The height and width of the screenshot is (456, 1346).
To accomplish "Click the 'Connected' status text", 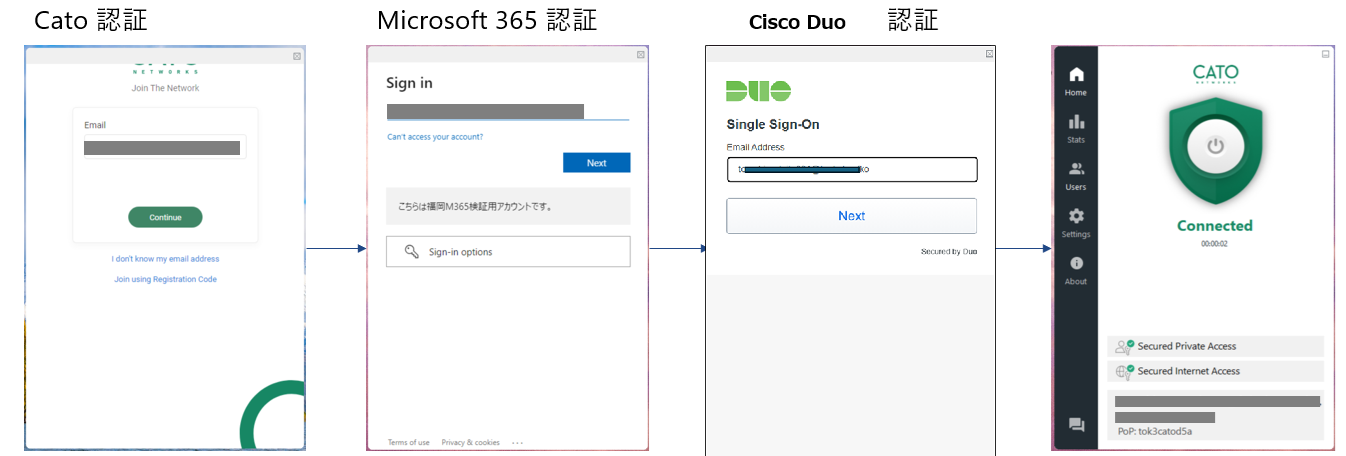I will (x=1215, y=226).
